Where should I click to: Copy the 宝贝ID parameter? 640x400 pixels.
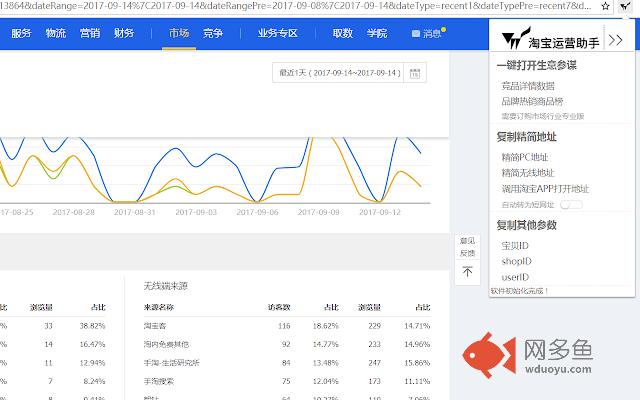(515, 246)
